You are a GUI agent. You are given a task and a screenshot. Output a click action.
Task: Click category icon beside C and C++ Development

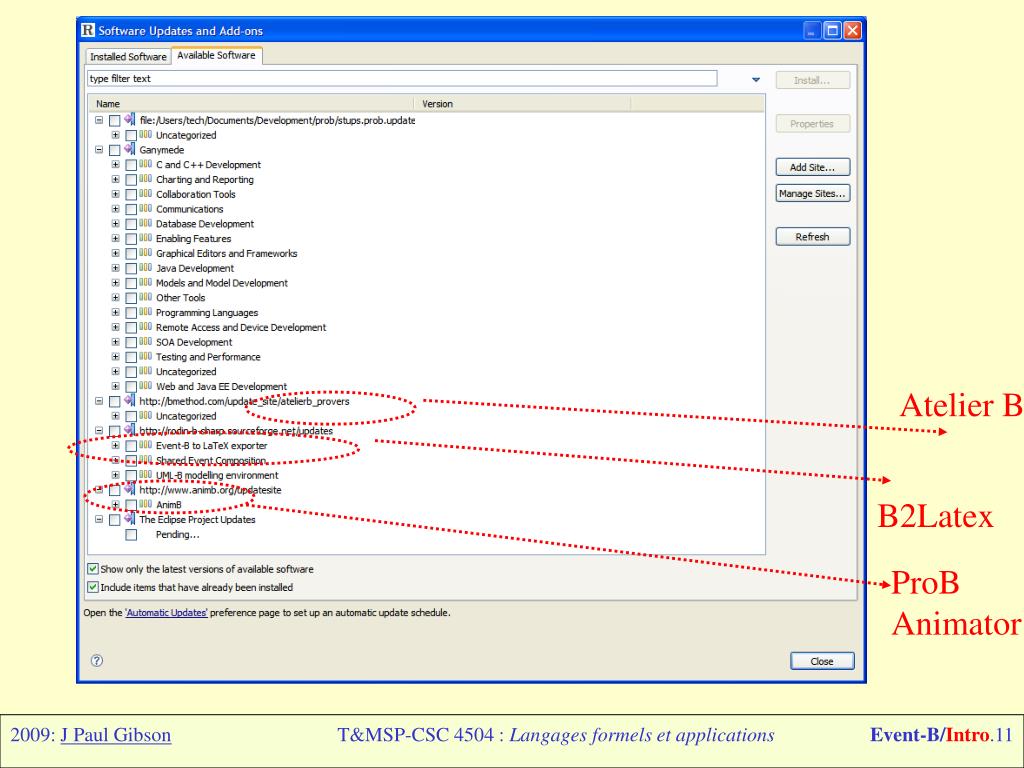point(146,165)
